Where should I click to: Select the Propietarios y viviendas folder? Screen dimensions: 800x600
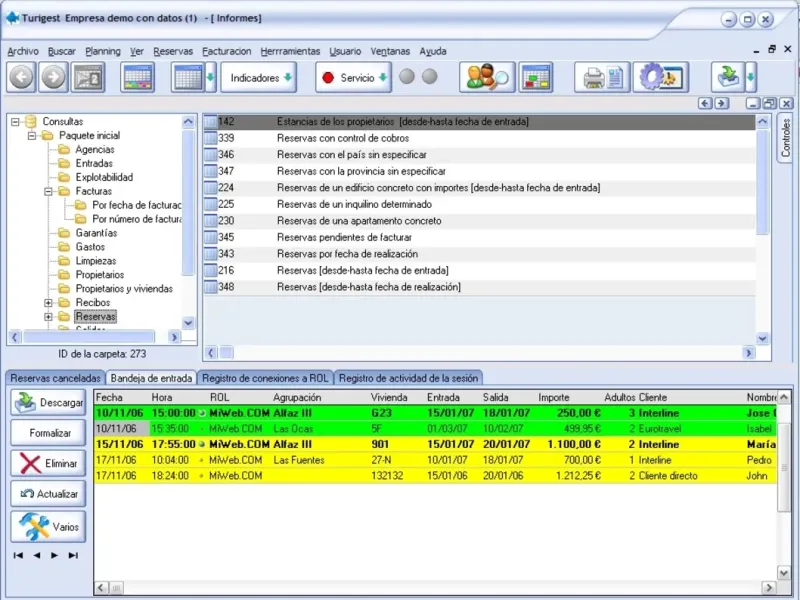coord(124,289)
